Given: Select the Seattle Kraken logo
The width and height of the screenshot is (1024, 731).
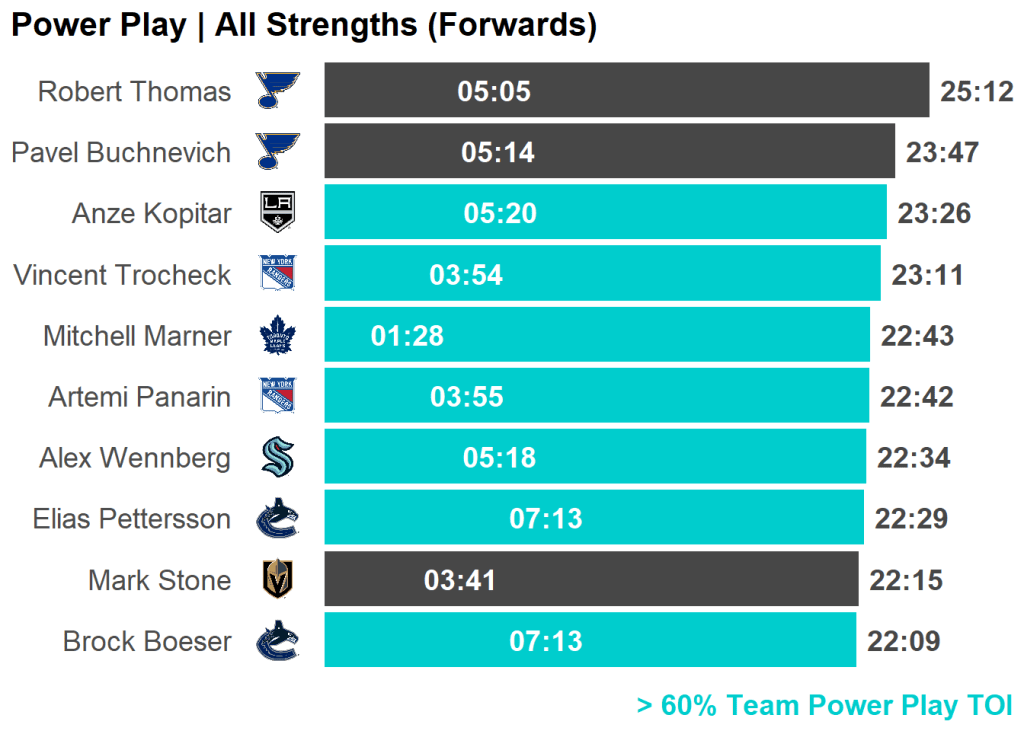Looking at the screenshot, I should click(x=277, y=458).
